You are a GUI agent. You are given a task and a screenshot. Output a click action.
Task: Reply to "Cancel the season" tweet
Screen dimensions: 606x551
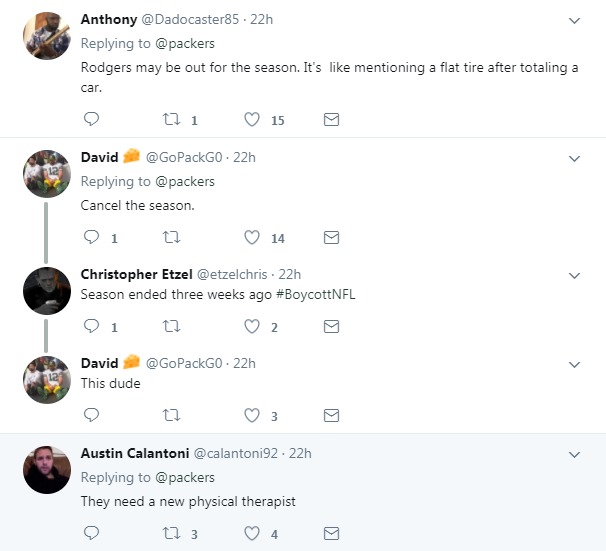click(91, 238)
